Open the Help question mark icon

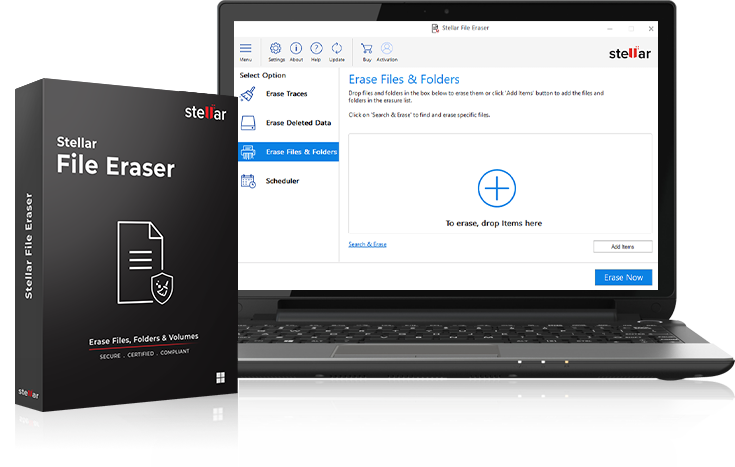(316, 48)
